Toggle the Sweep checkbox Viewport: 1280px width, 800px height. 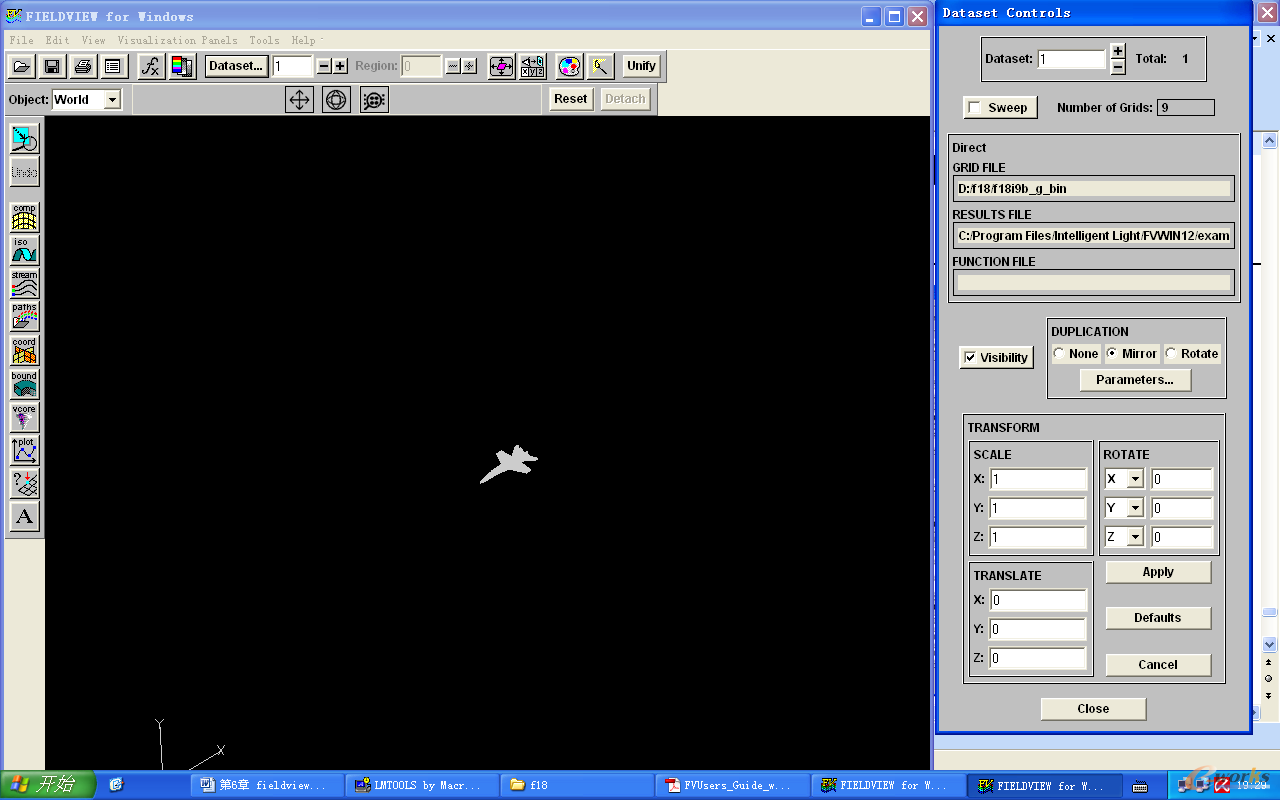coord(975,107)
